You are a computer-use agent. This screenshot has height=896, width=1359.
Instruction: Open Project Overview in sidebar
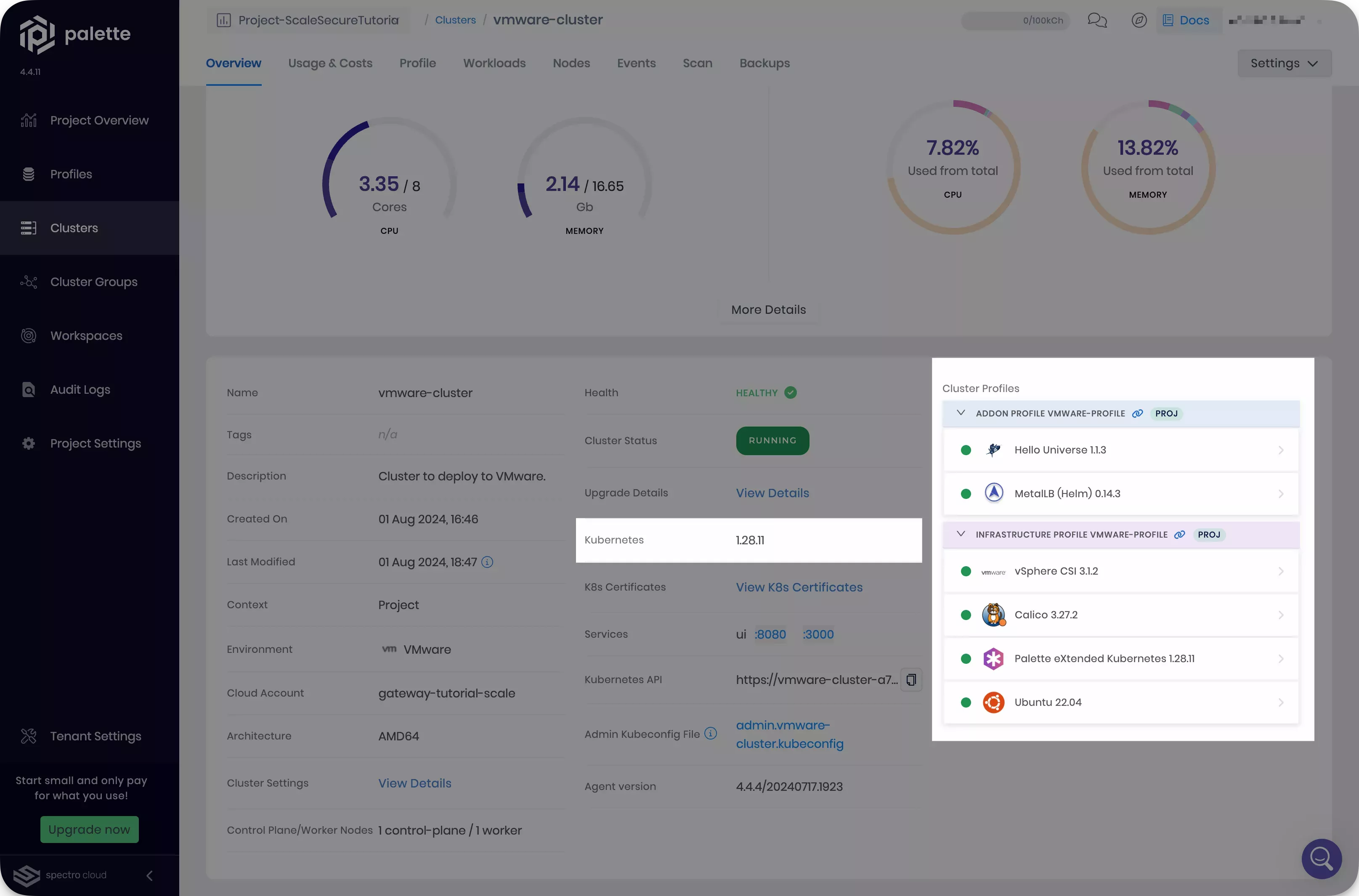pos(89,120)
